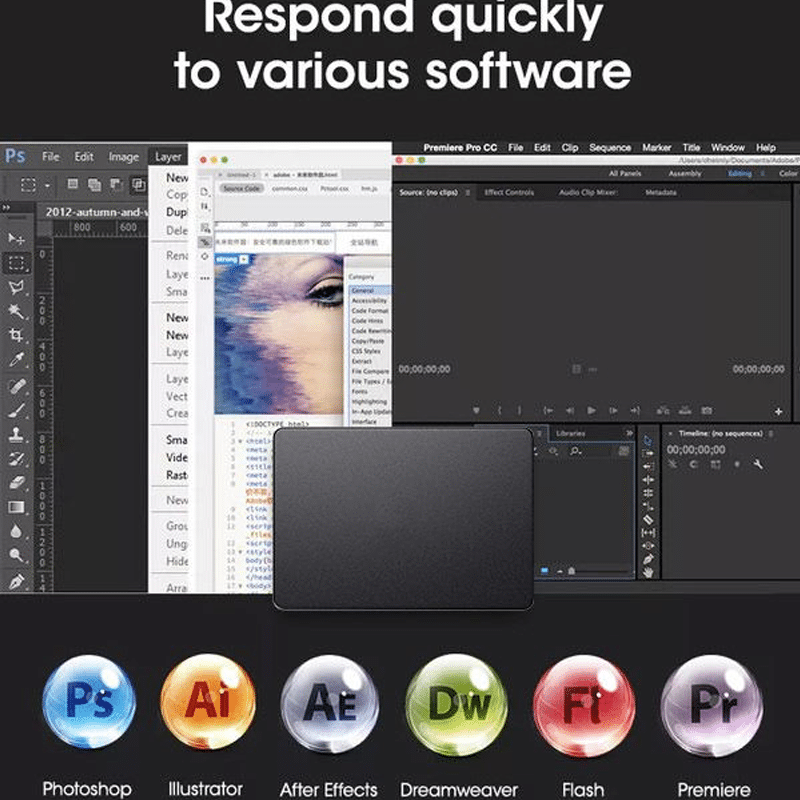The width and height of the screenshot is (800, 800).
Task: Open the Source panel menu icon
Action: (x=467, y=193)
